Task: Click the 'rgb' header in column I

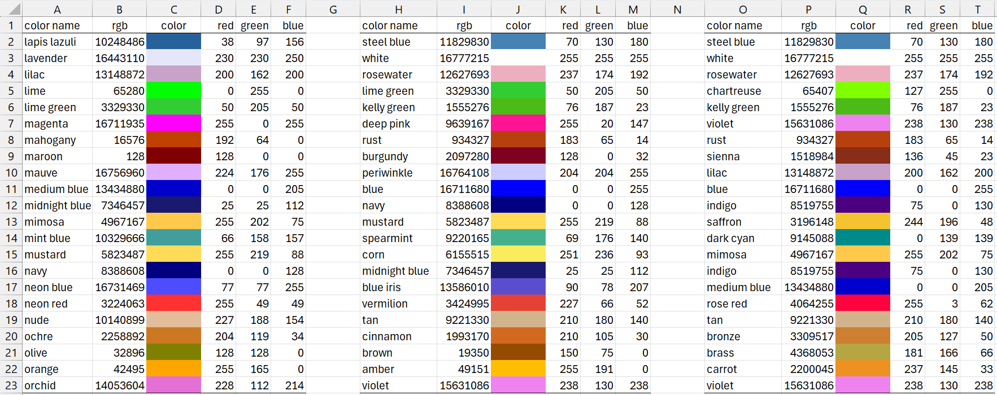Action: click(464, 25)
